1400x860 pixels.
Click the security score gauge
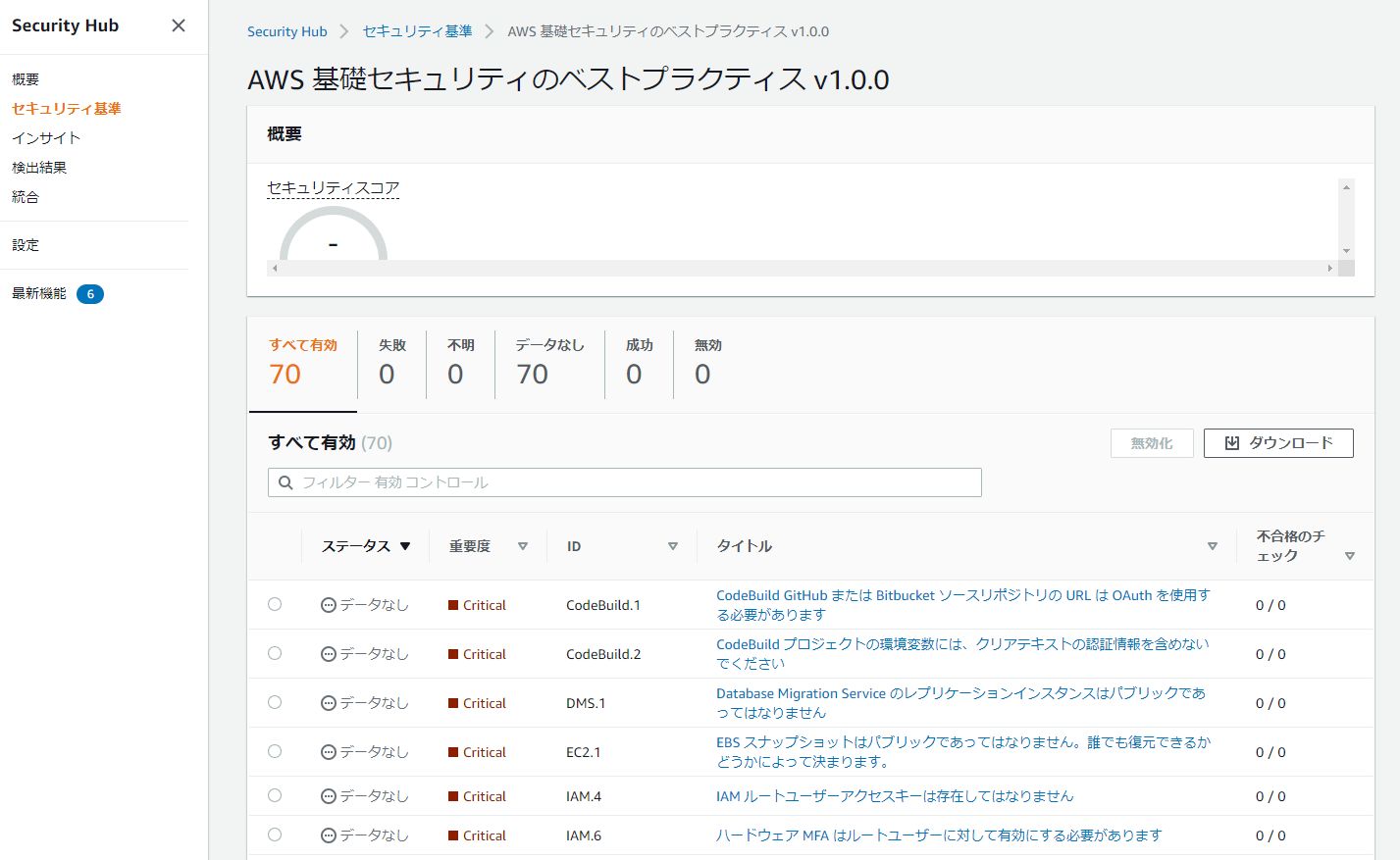[x=334, y=233]
